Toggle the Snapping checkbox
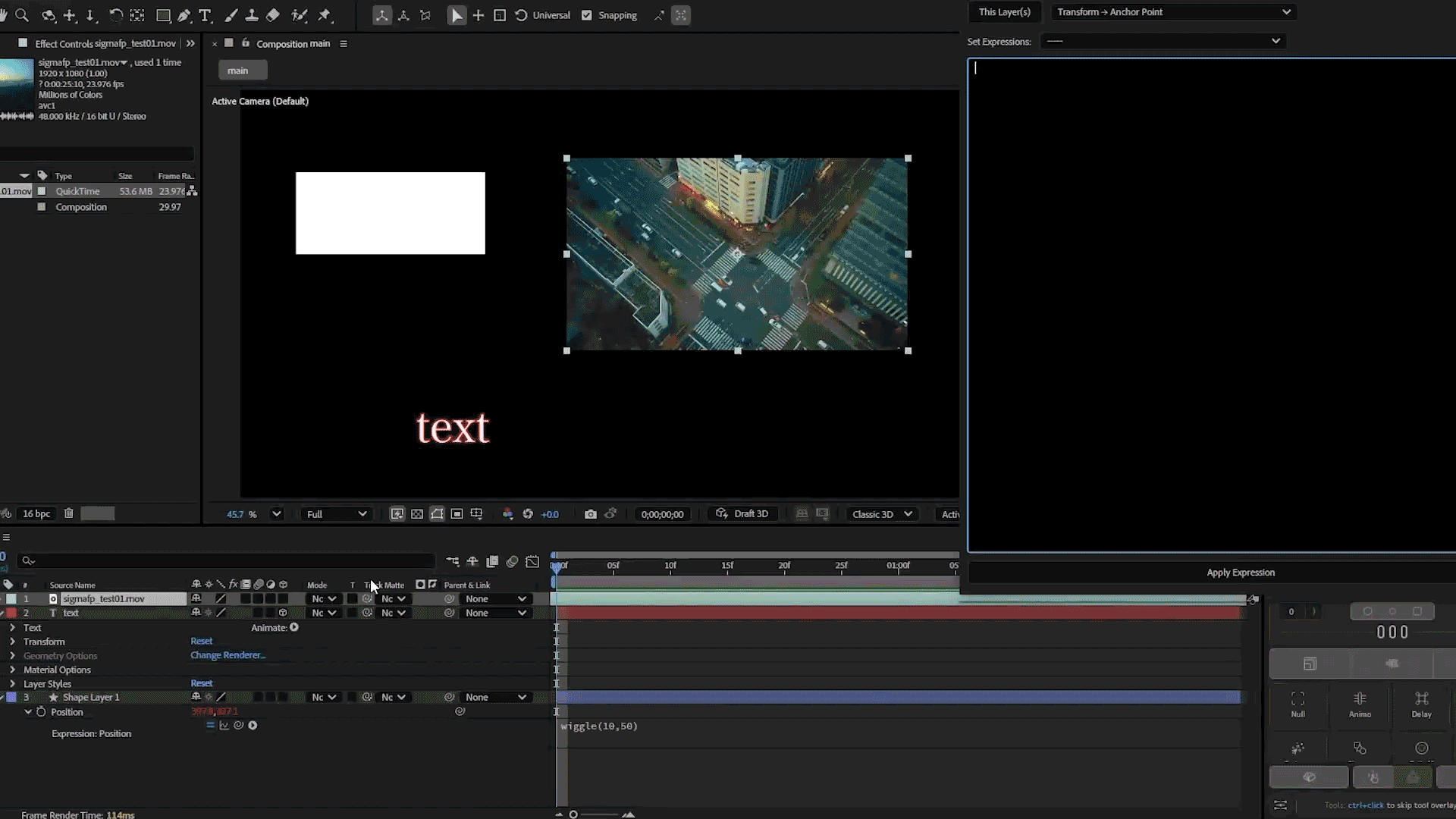The image size is (1456, 819). click(586, 15)
